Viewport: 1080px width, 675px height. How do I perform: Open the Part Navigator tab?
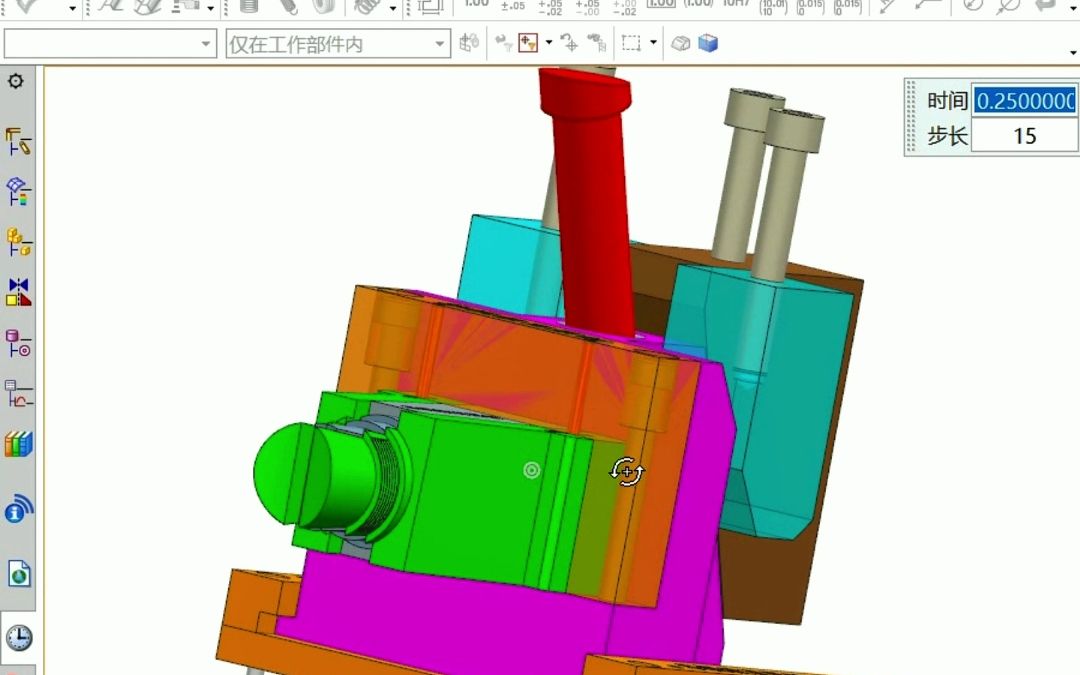coord(18,242)
